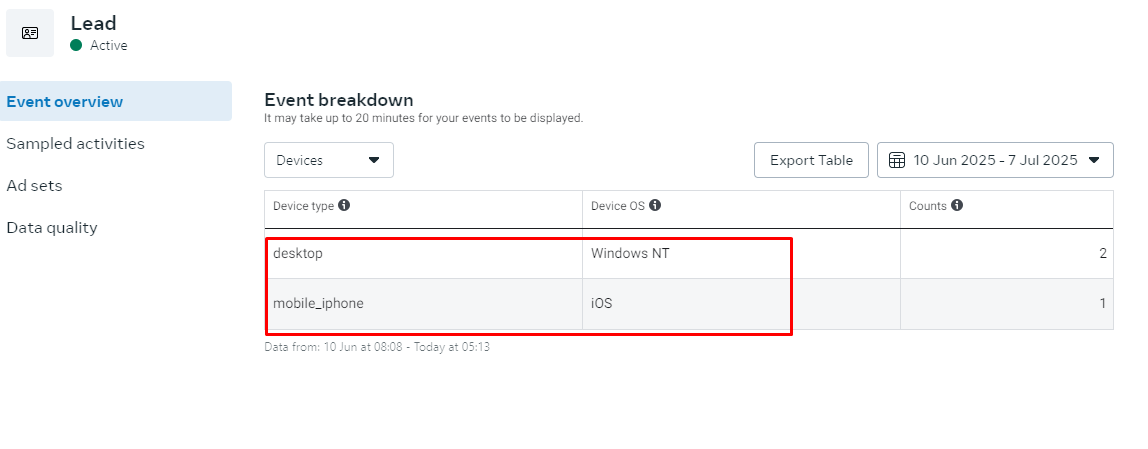Click the green Active status dot

point(76,45)
